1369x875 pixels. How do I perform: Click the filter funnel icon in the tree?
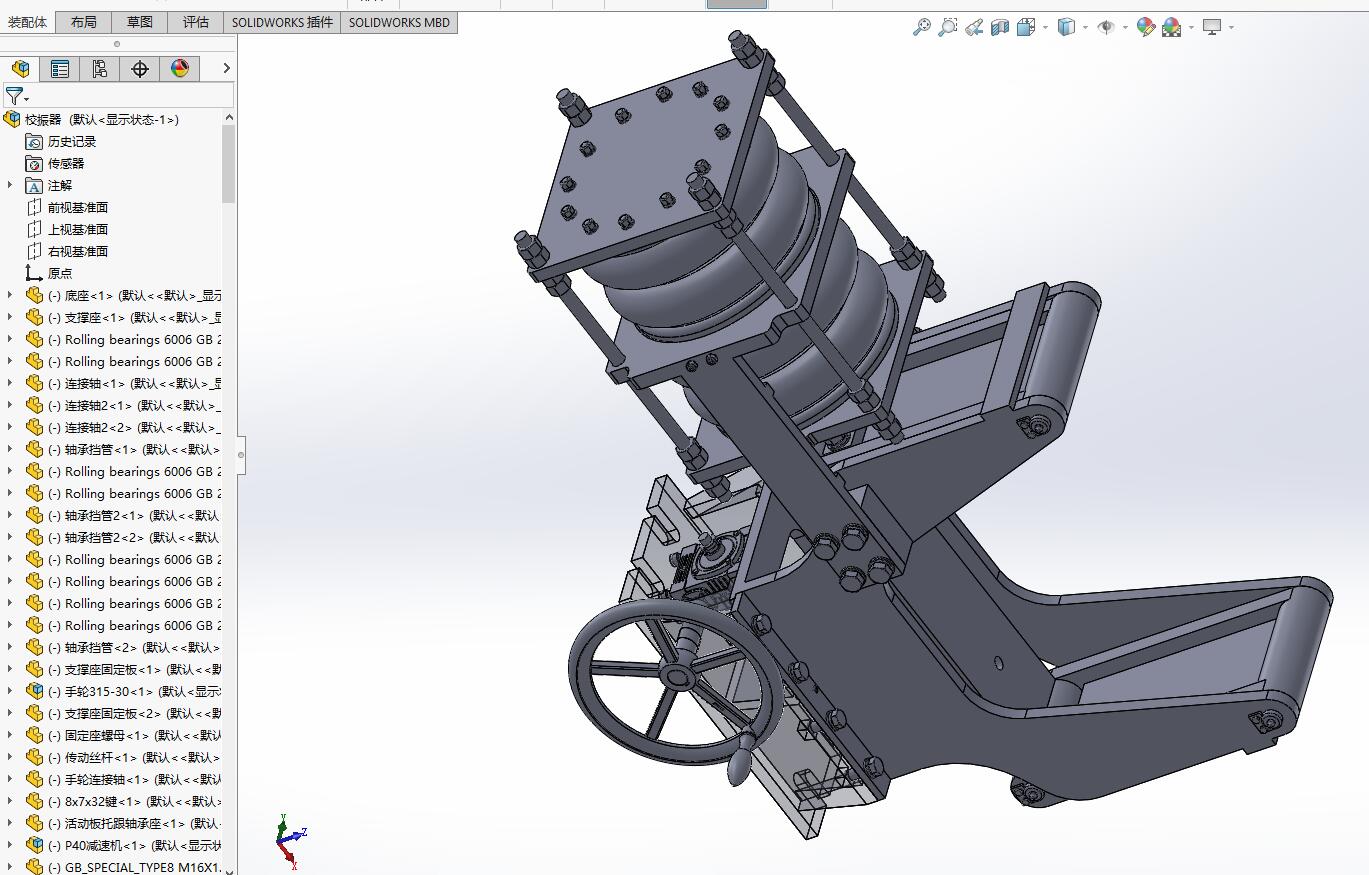pos(14,96)
